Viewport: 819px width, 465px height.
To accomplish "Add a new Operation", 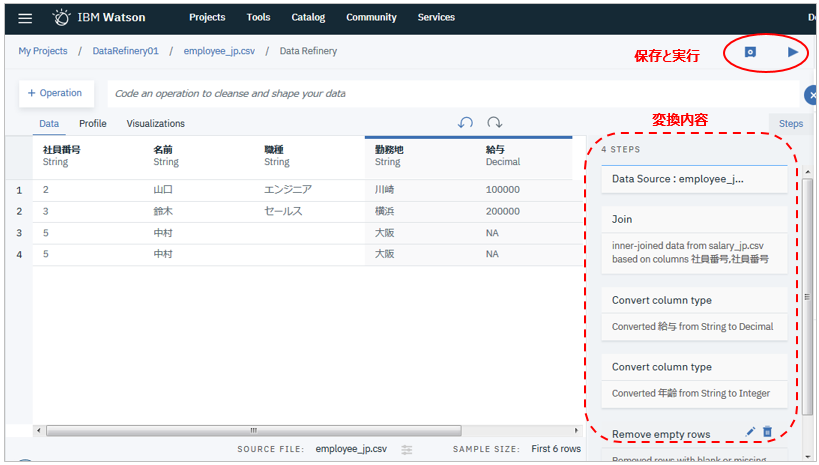I will point(56,93).
